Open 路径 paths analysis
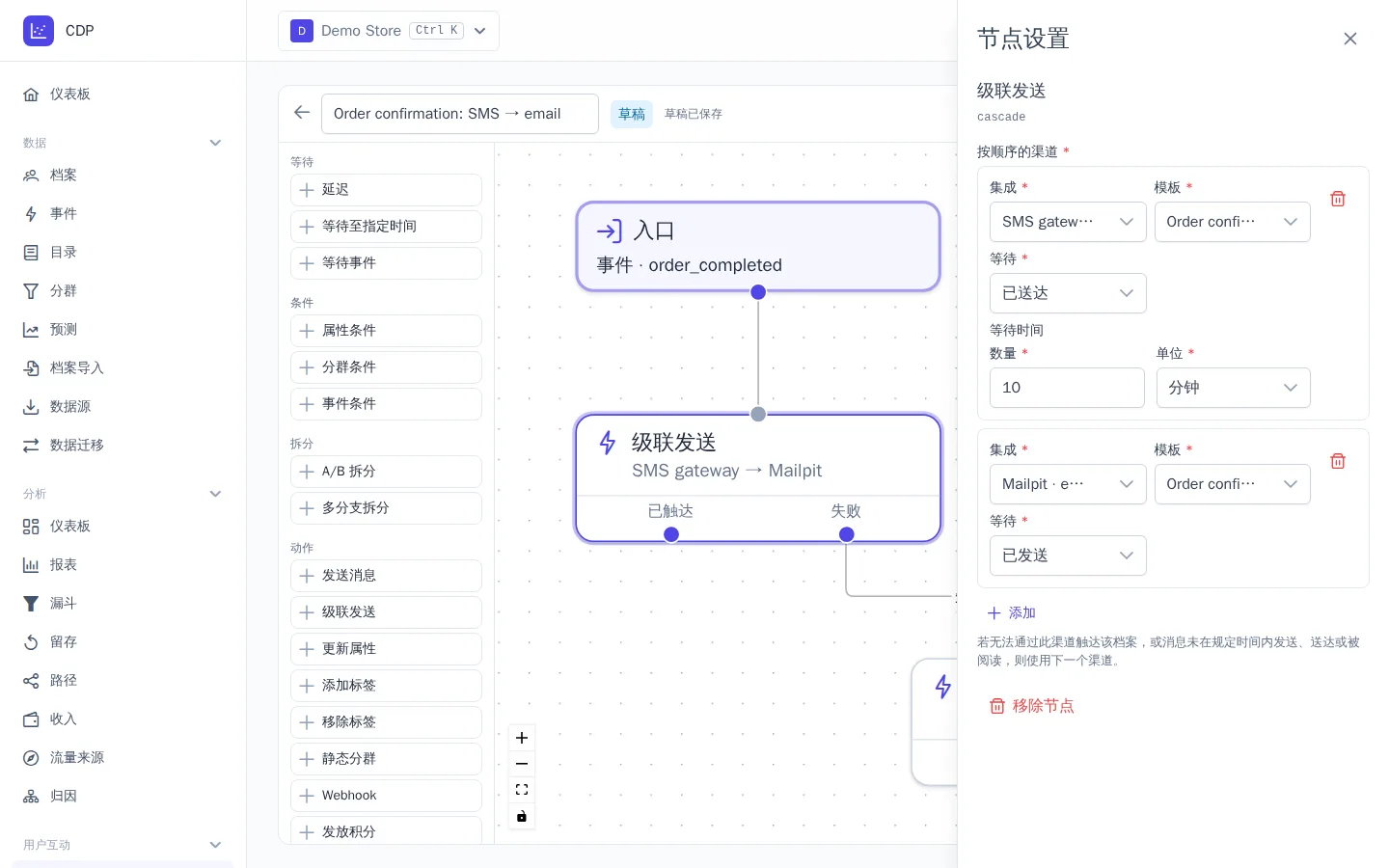The height and width of the screenshot is (868, 1389). pyautogui.click(x=123, y=681)
